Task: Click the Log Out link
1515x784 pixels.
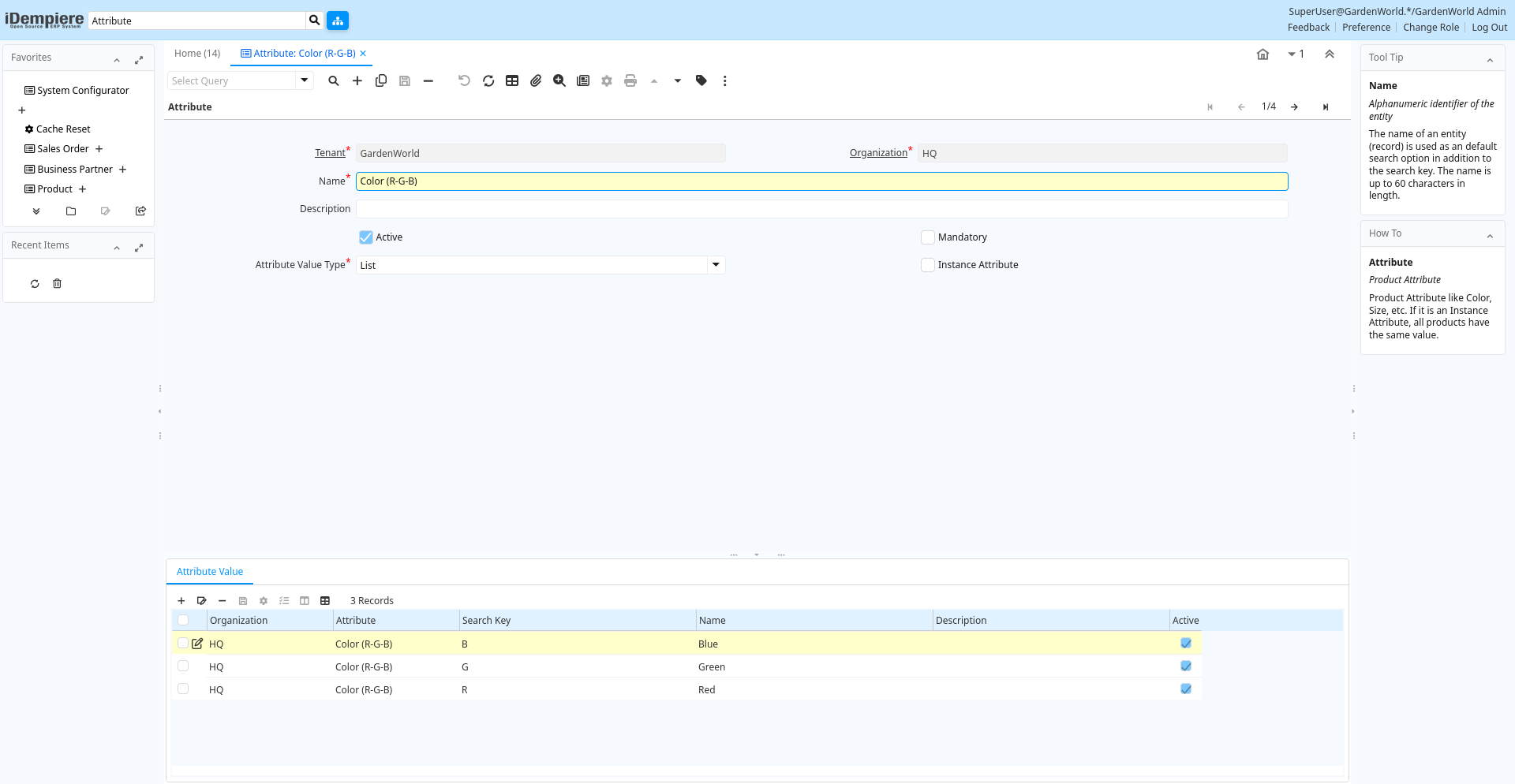Action: (x=1489, y=28)
